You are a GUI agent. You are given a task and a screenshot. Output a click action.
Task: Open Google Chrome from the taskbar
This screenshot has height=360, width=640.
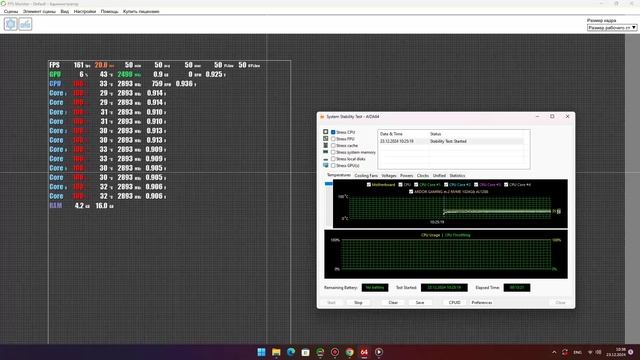[349, 352]
